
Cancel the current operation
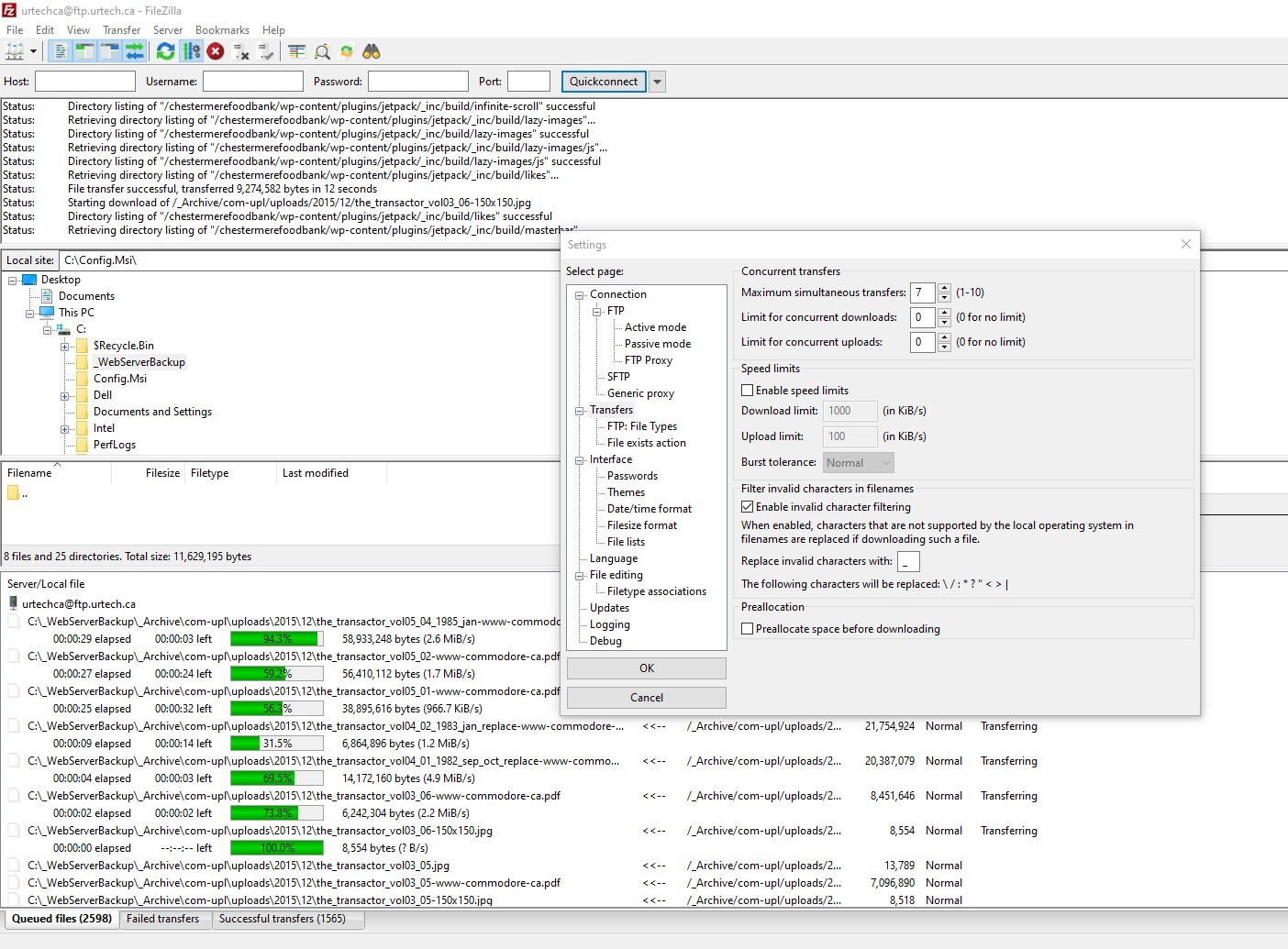click(x=216, y=51)
